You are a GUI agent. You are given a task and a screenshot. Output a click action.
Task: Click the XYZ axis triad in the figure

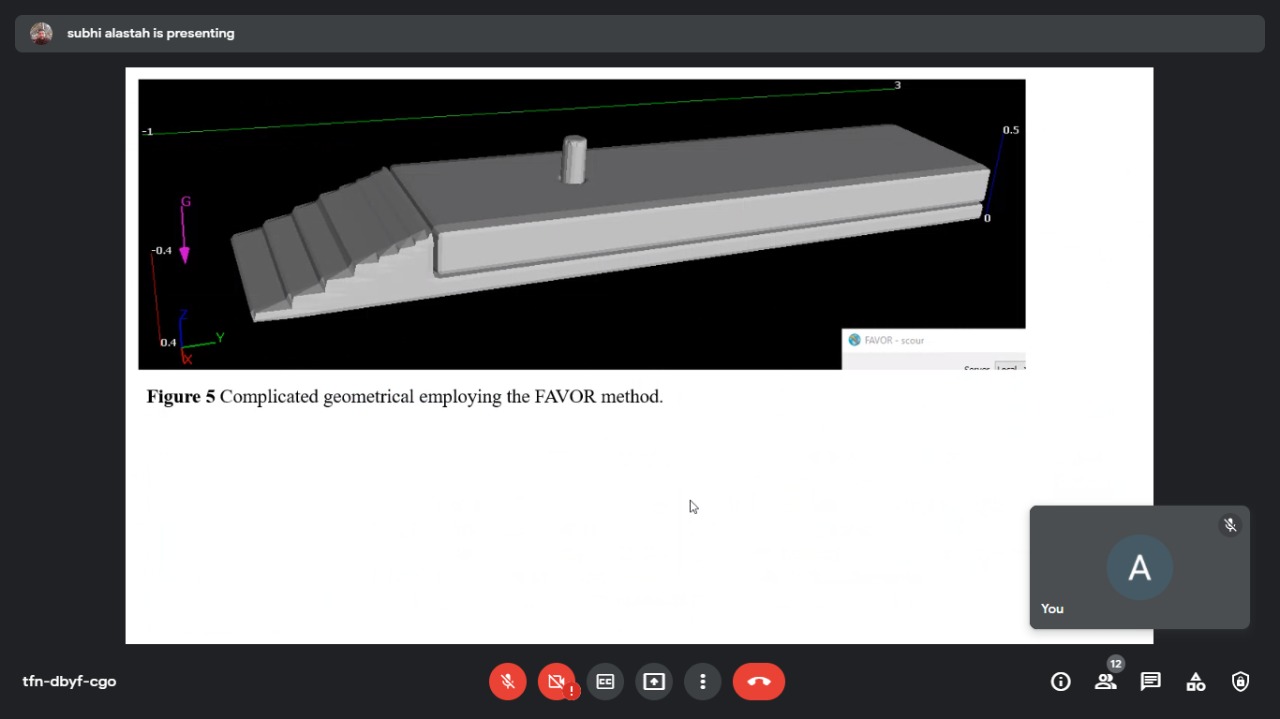pyautogui.click(x=199, y=337)
